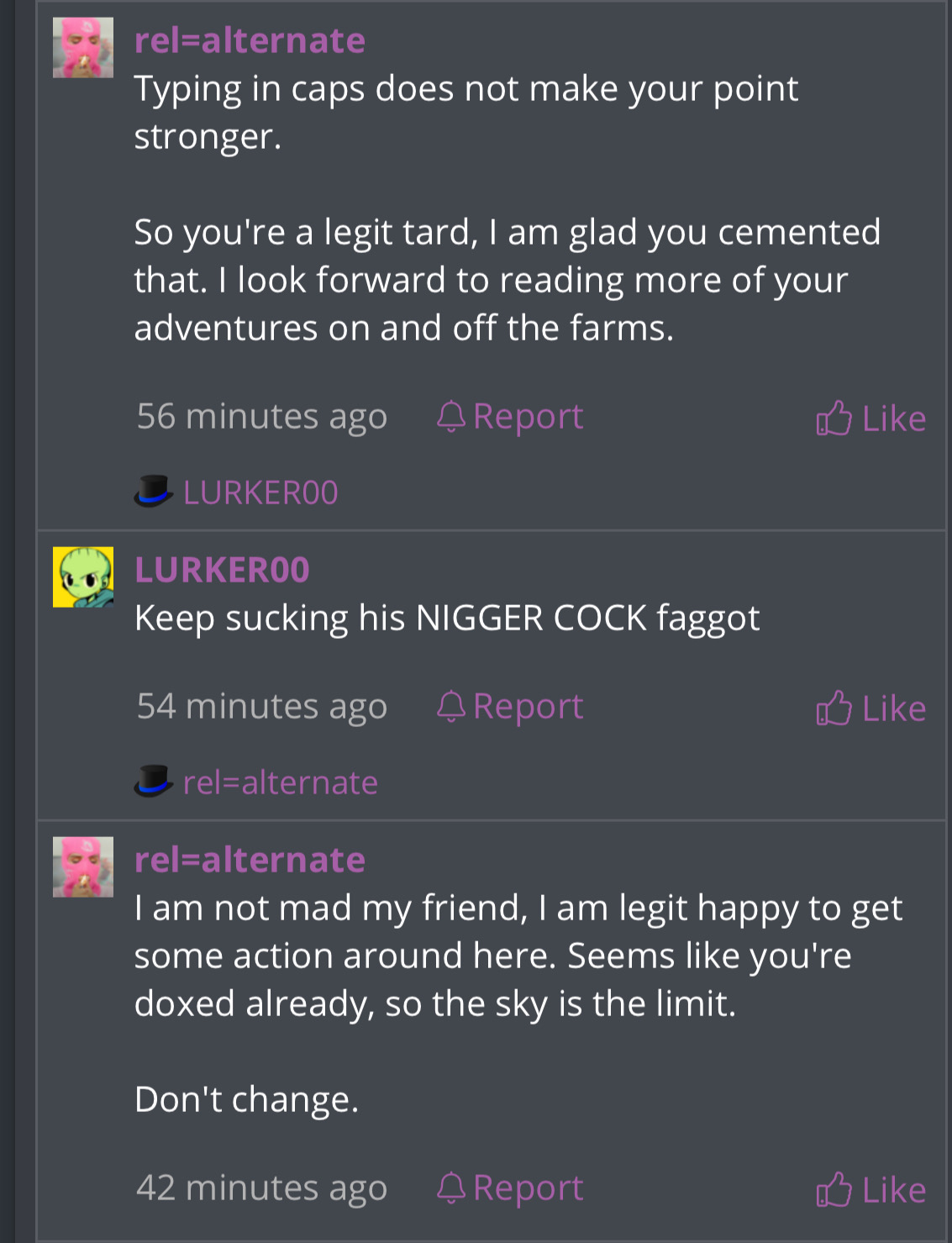Click the bell icon on 54 minutes comment

[x=451, y=706]
